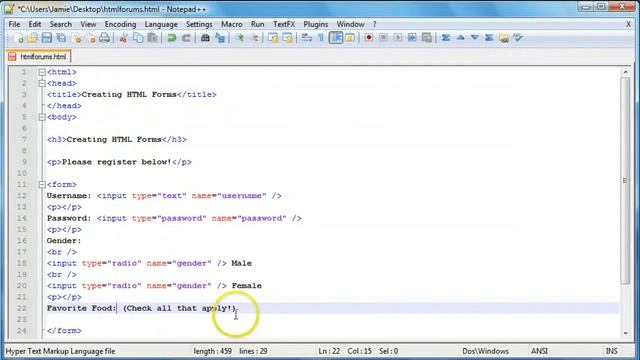Click the vertical scrollbar up arrow
The height and width of the screenshot is (360, 640).
tap(625, 72)
